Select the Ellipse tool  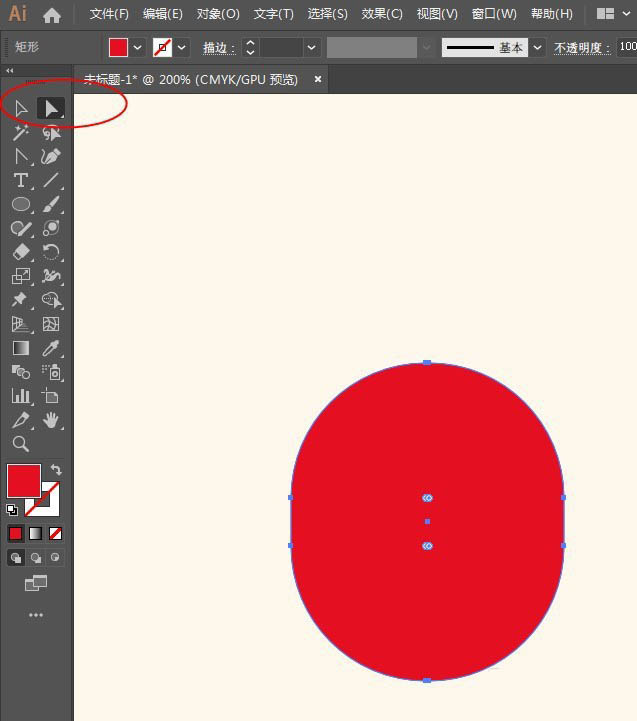pyautogui.click(x=21, y=204)
